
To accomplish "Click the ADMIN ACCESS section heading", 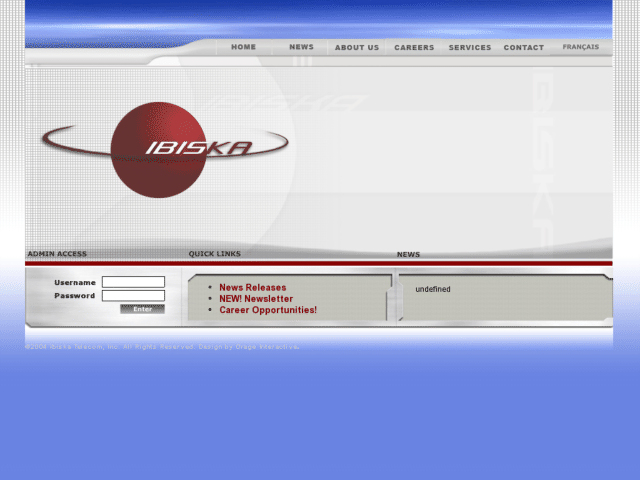I will pyautogui.click(x=57, y=253).
